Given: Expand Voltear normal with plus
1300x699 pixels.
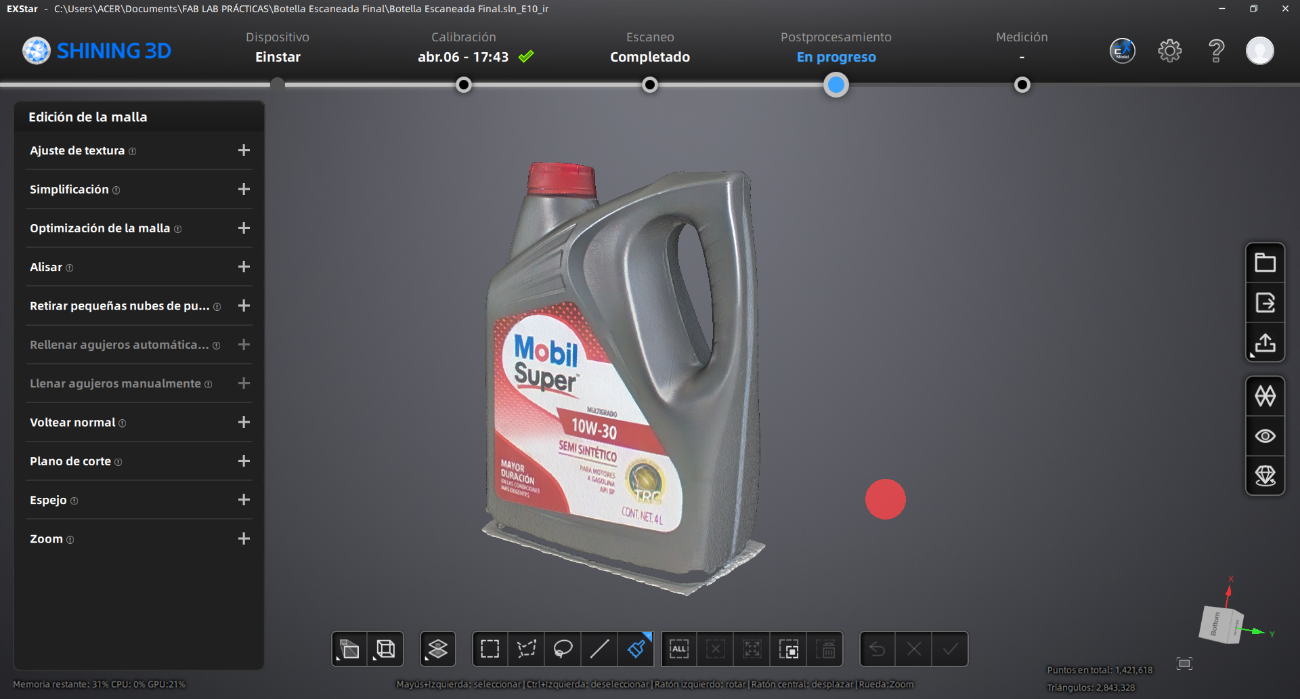Looking at the screenshot, I should click(243, 422).
